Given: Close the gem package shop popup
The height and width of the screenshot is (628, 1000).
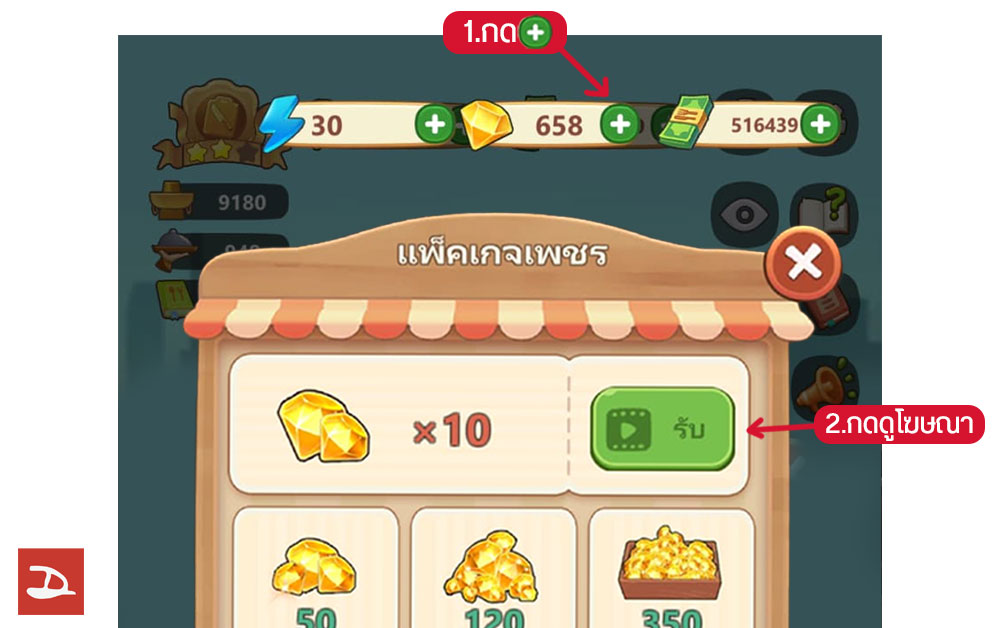Looking at the screenshot, I should click(803, 263).
